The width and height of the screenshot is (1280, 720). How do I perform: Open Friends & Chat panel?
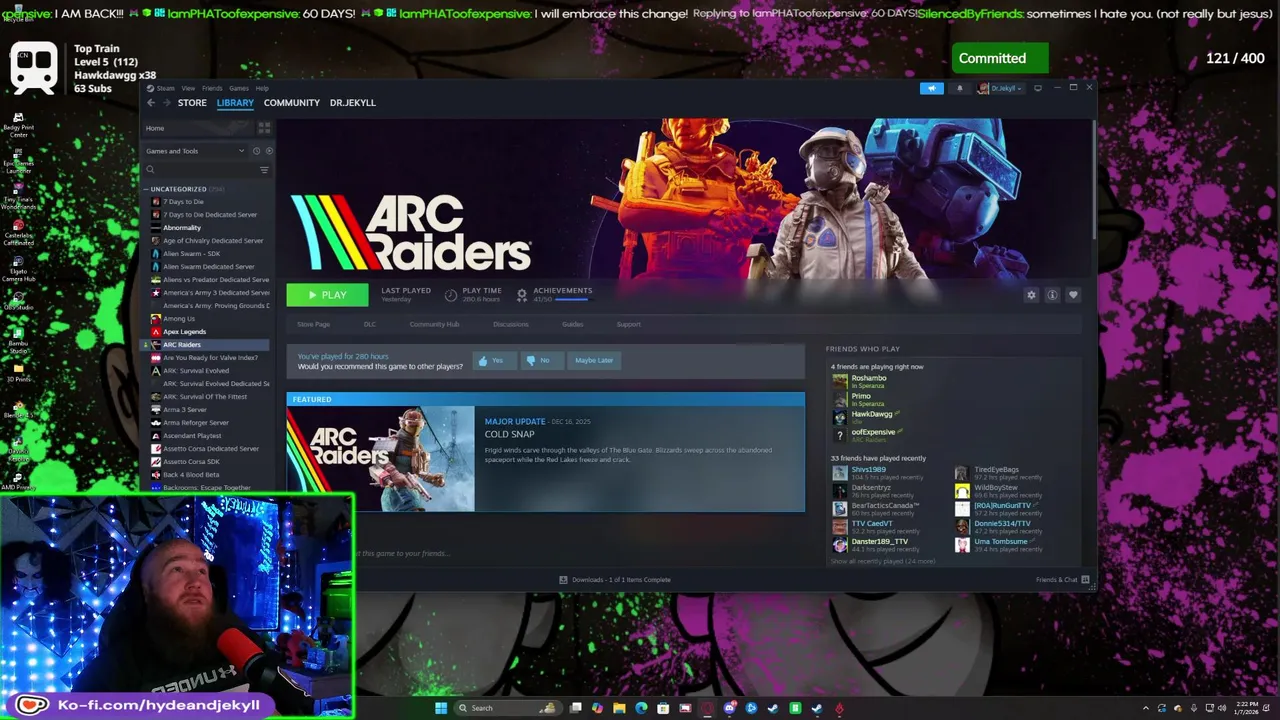click(1062, 580)
